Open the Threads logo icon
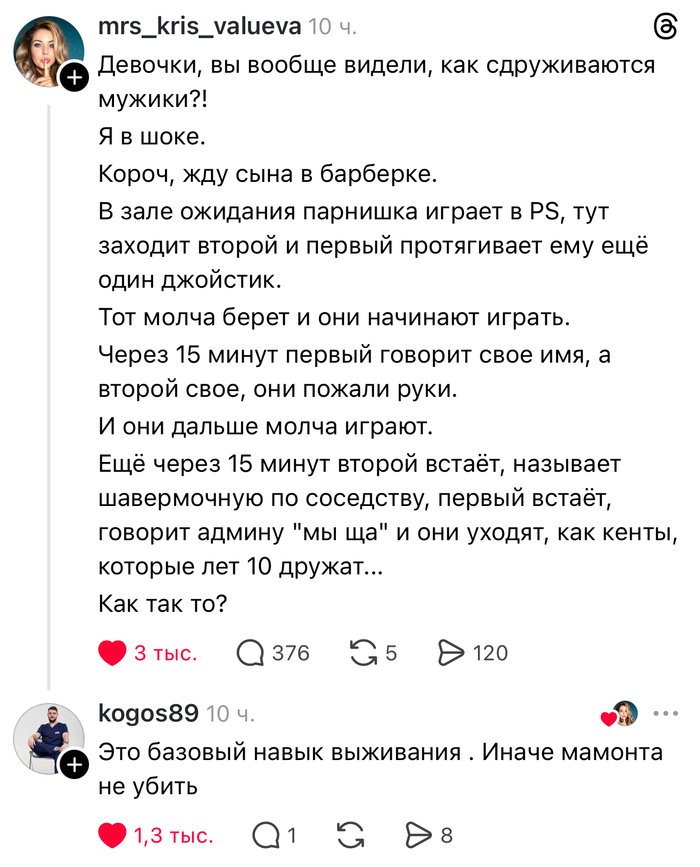Image resolution: width=700 pixels, height=867 pixels. tap(663, 29)
